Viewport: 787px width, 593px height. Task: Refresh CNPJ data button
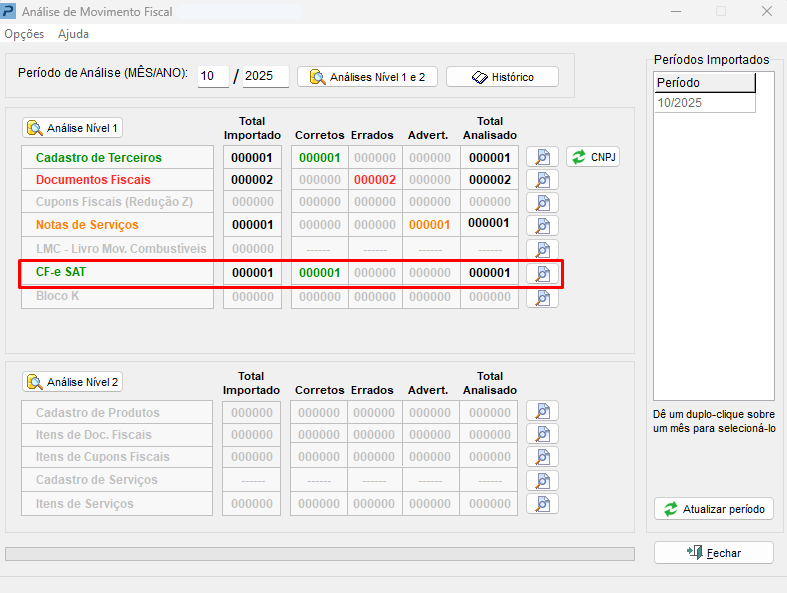click(x=593, y=157)
